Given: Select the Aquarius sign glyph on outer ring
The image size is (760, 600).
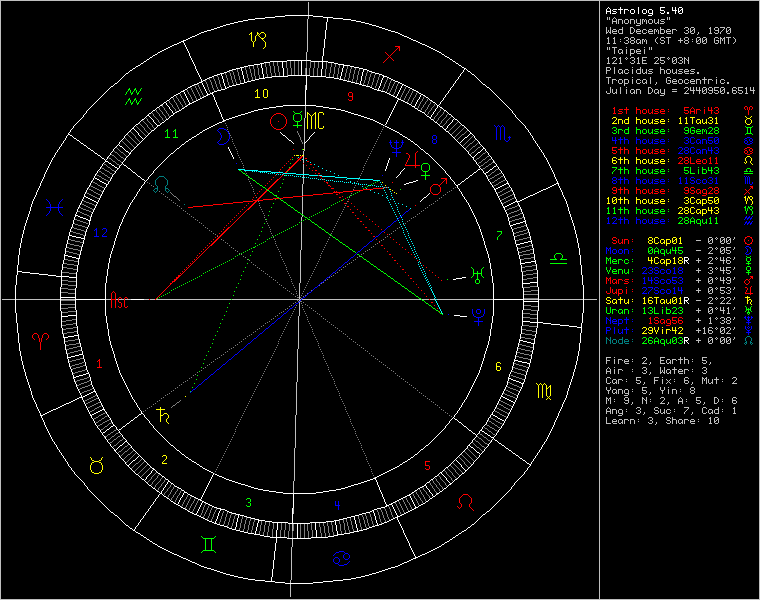Looking at the screenshot, I should point(133,96).
